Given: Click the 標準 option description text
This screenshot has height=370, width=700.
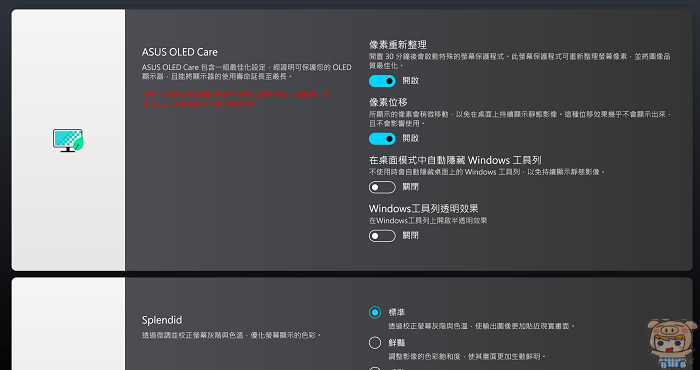Looking at the screenshot, I should 481,326.
